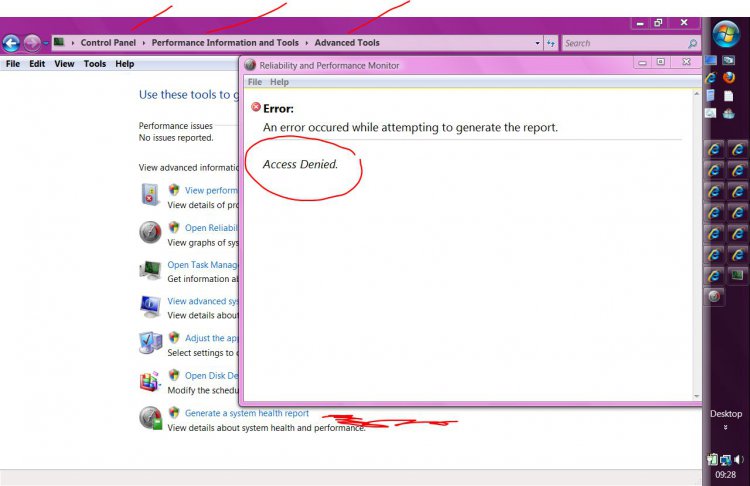Open the Control Panel File menu
Screen dimensions: 750x486
(13, 64)
